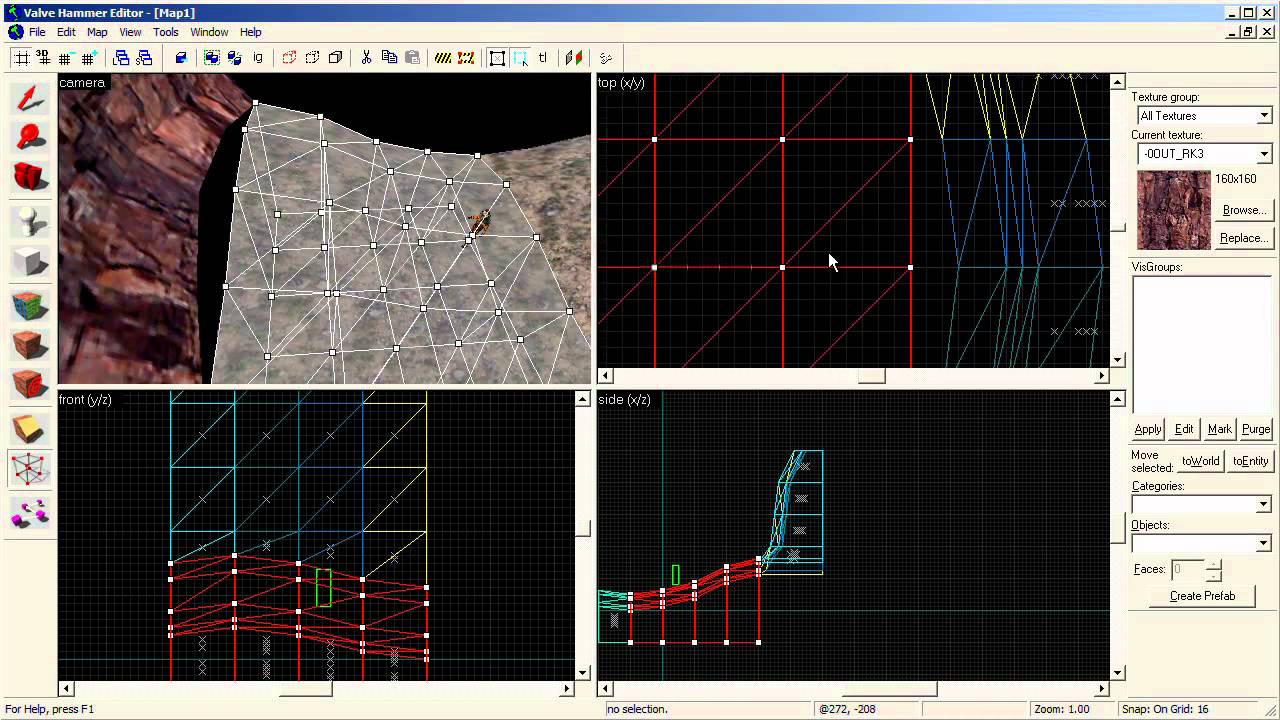Click the Faces count field
Screen dimensions: 1280x720
(x=1187, y=570)
